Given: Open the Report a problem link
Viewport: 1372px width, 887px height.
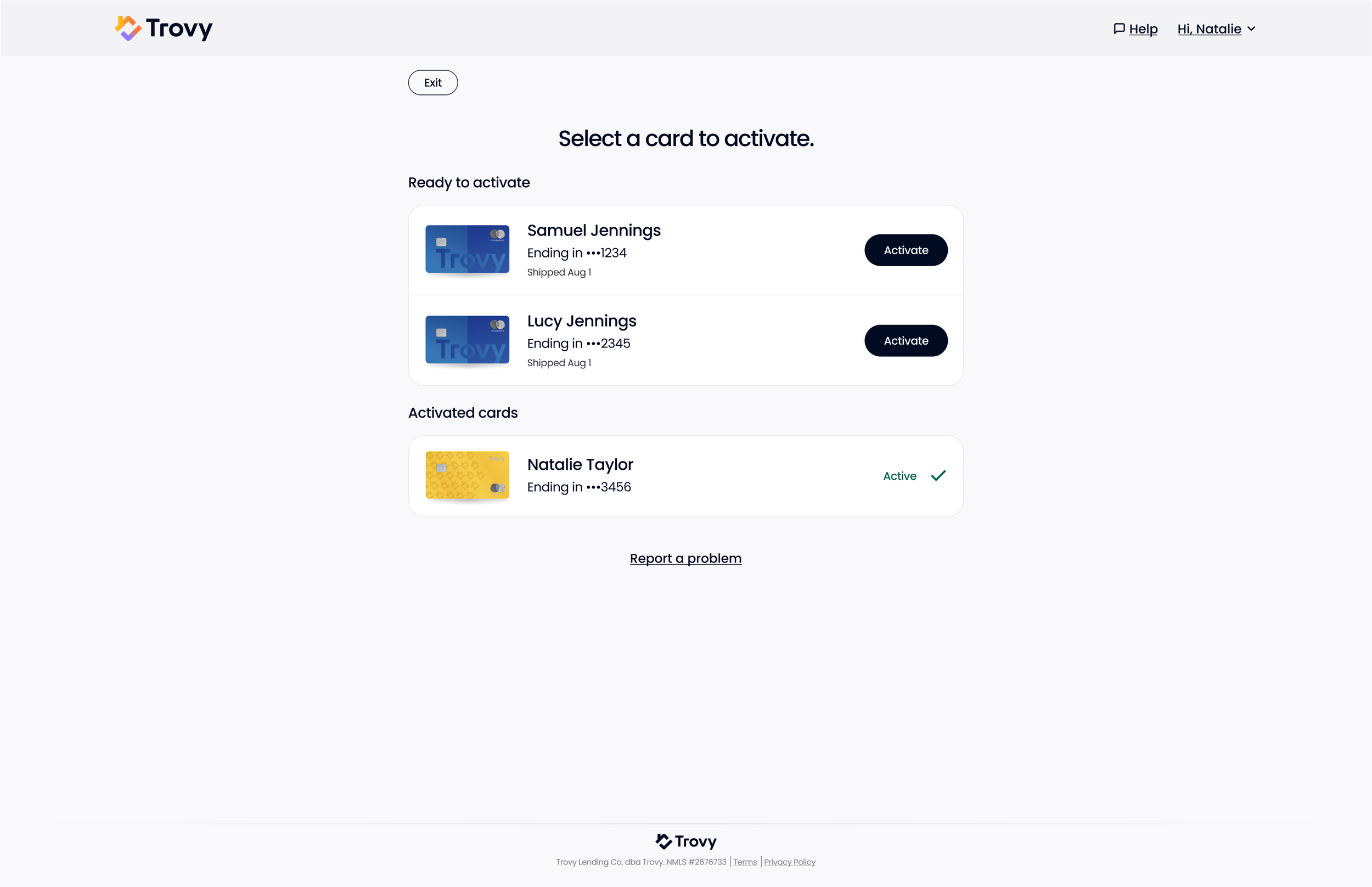Looking at the screenshot, I should (x=685, y=558).
